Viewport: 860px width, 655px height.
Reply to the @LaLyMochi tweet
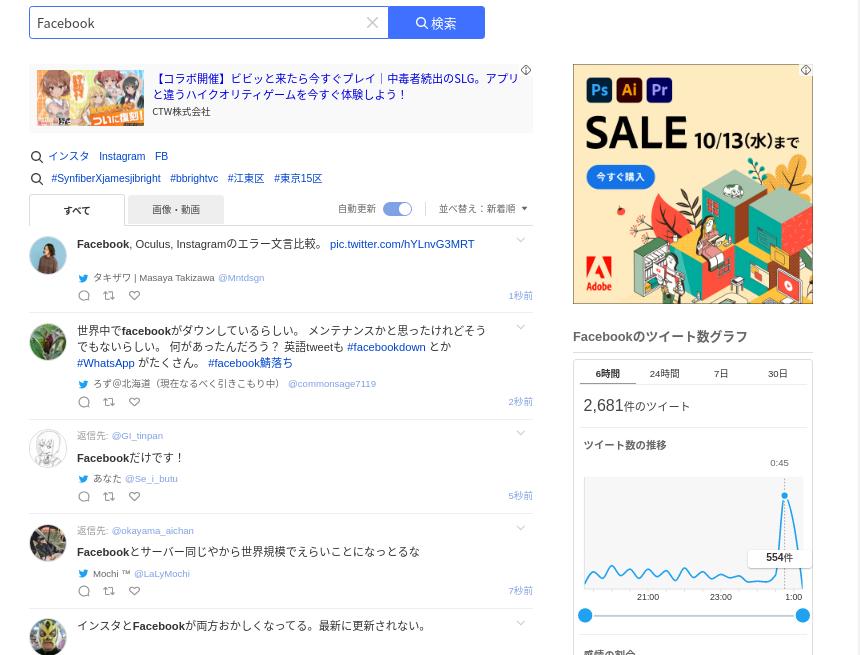pyautogui.click(x=84, y=591)
